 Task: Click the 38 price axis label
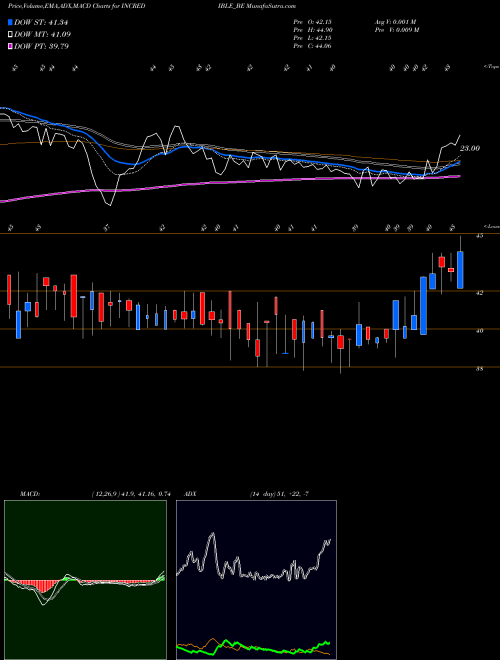tap(480, 369)
